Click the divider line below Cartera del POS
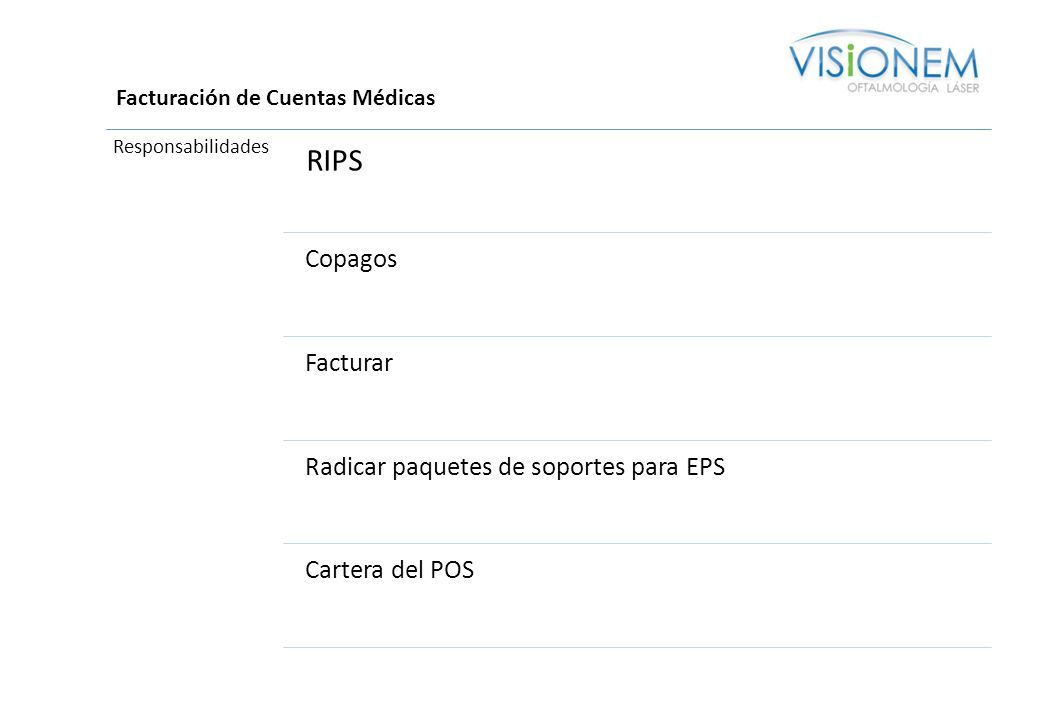 (x=637, y=648)
